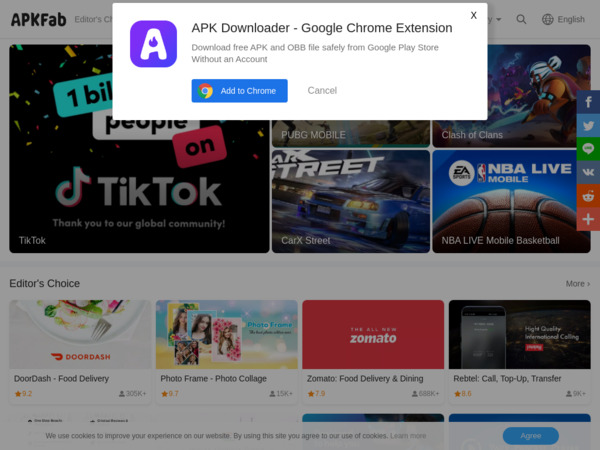The height and width of the screenshot is (450, 600).
Task: Open the Learn more cookies link
Action: [408, 436]
